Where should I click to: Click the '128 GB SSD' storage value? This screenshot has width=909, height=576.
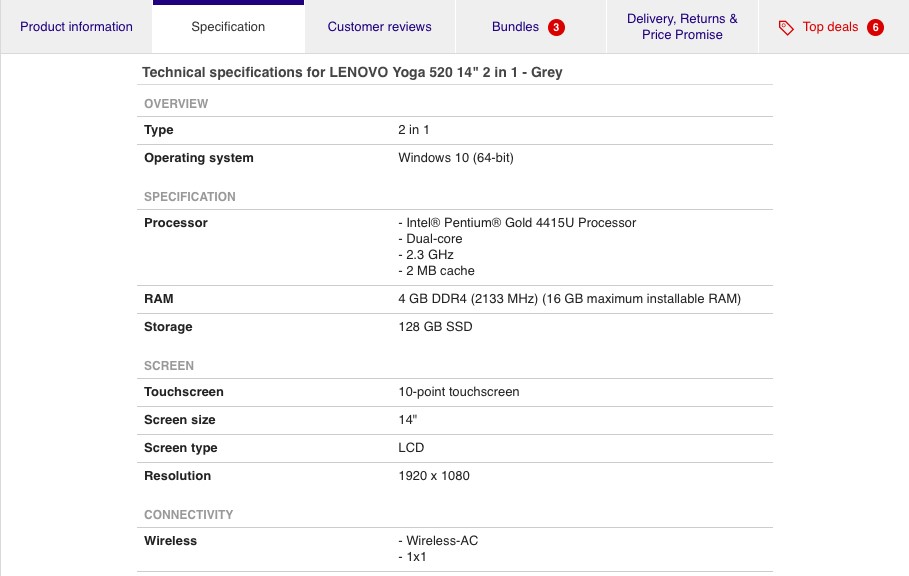click(435, 327)
